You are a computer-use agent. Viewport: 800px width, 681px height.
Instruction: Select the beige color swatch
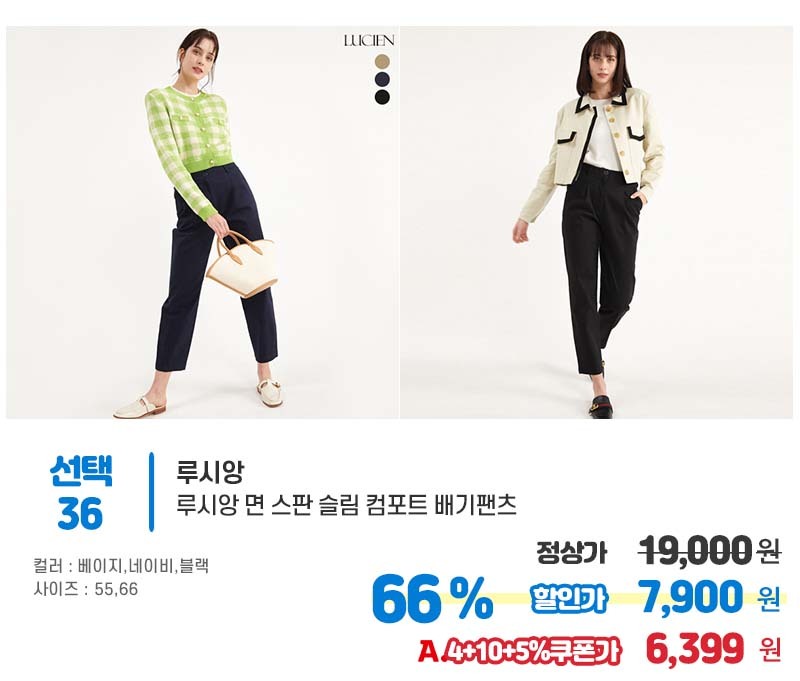pyautogui.click(x=382, y=62)
